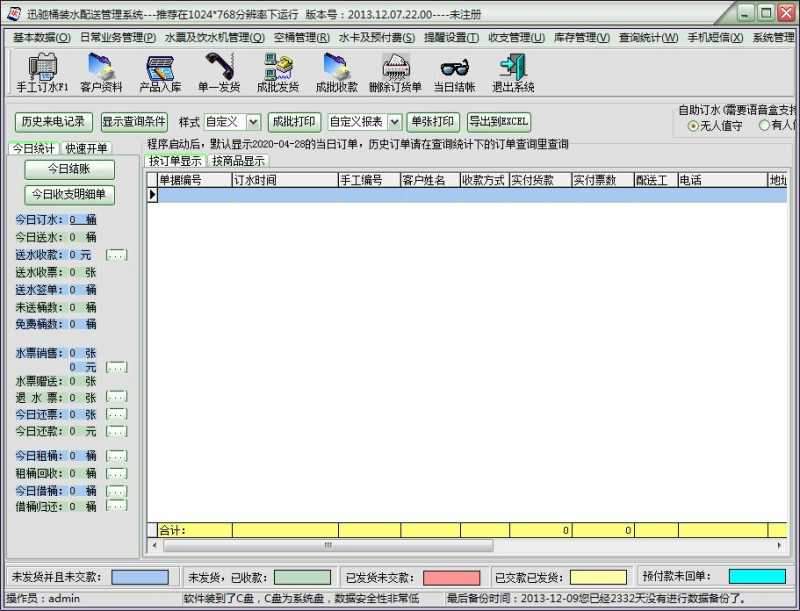800x611 pixels.
Task: Click the 历史来电记录 button
Action: [52, 122]
